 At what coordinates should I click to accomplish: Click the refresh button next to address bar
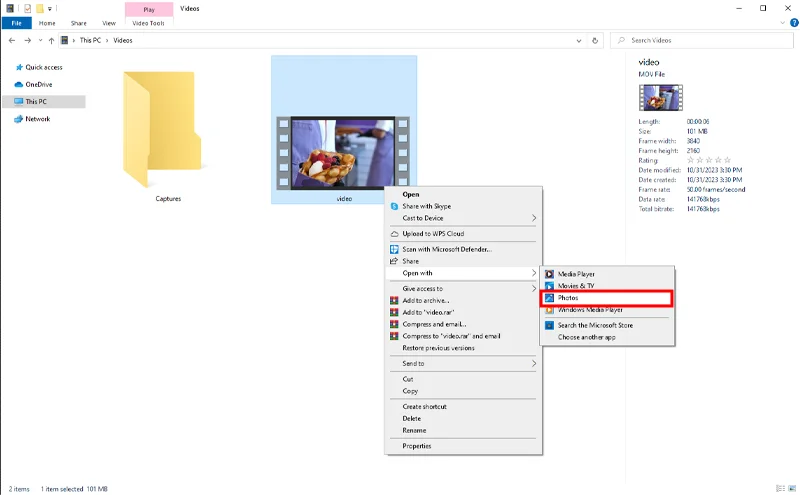(595, 40)
